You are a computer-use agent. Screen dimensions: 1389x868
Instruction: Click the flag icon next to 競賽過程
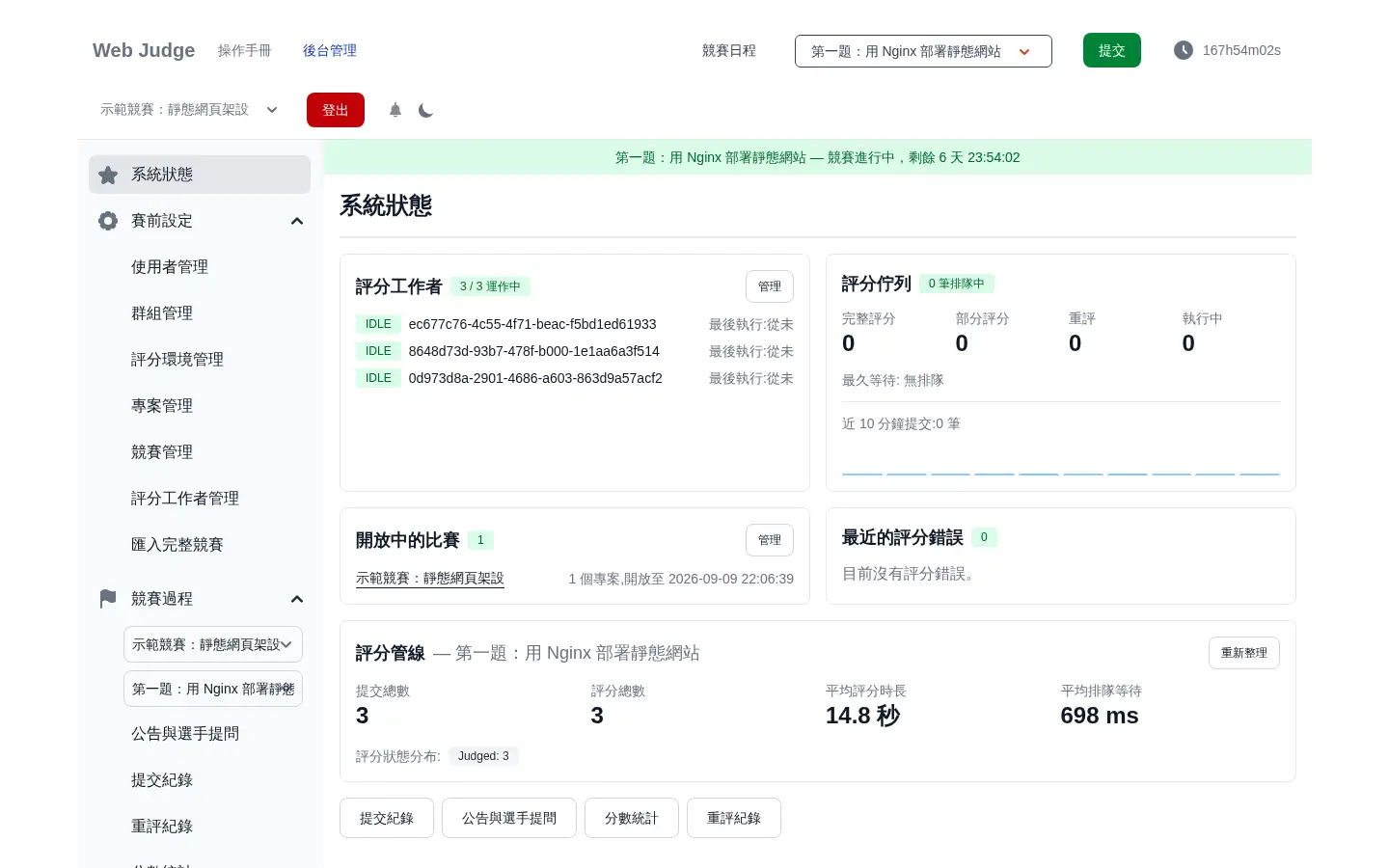pyautogui.click(x=108, y=599)
